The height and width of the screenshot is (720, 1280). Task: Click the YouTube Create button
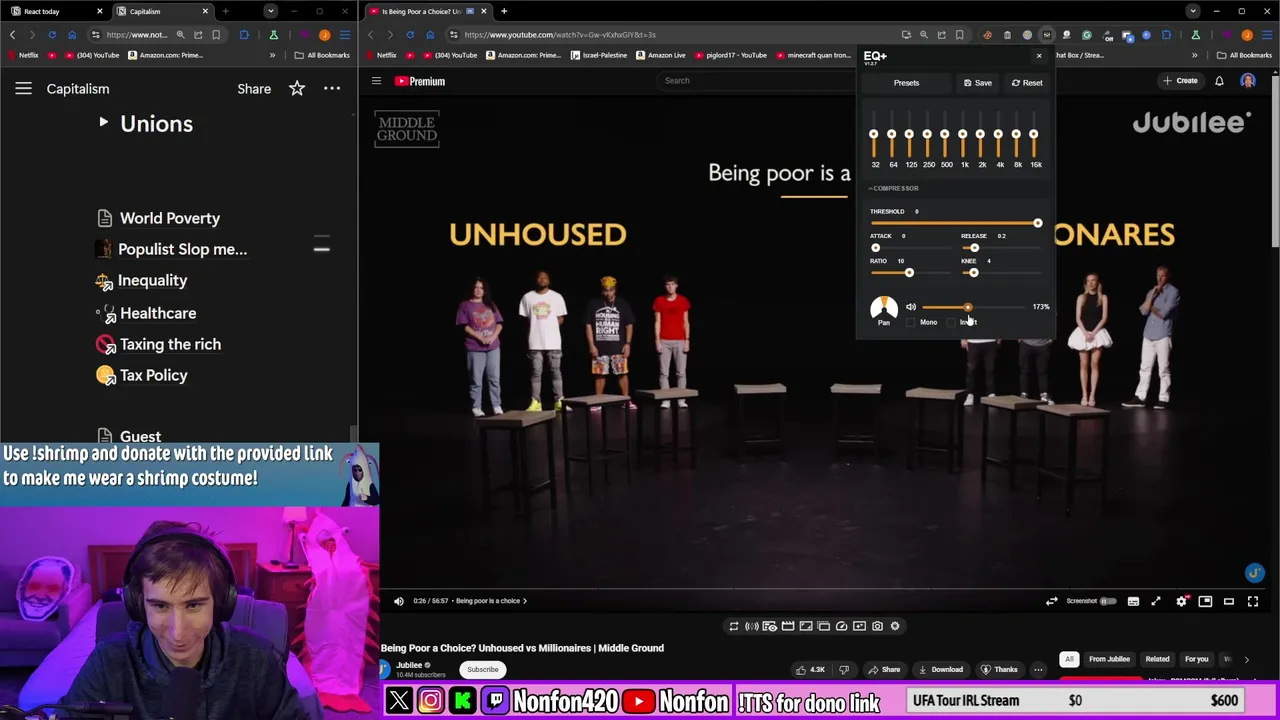click(1180, 81)
